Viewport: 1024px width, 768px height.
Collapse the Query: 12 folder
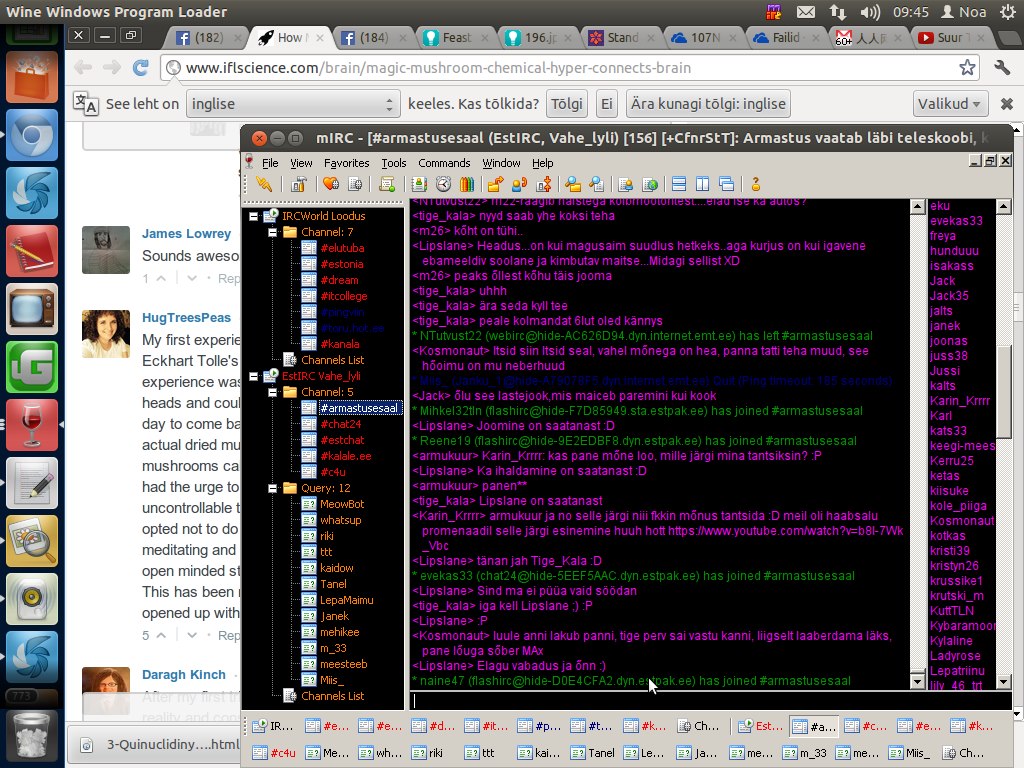[272, 488]
